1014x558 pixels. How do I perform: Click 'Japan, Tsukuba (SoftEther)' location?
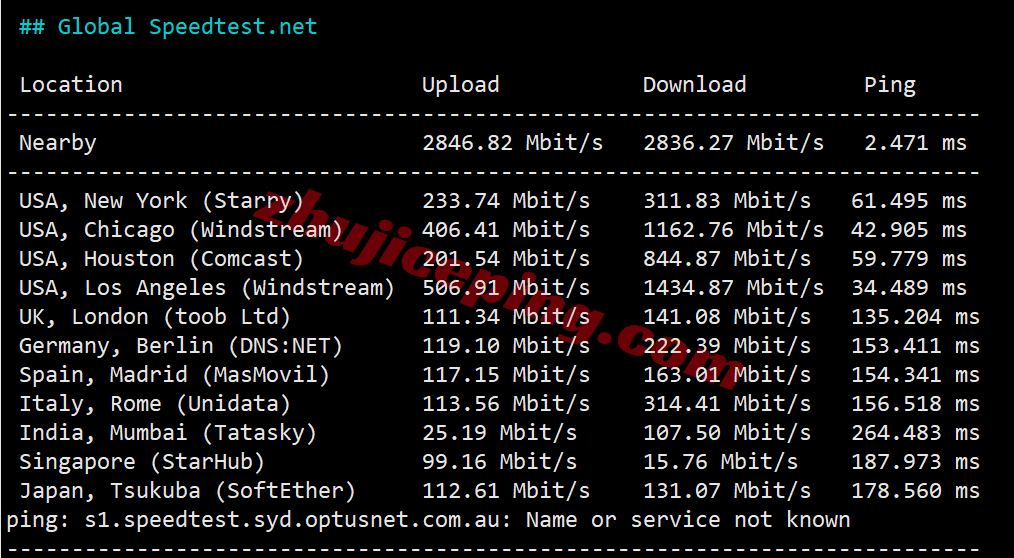[188, 491]
